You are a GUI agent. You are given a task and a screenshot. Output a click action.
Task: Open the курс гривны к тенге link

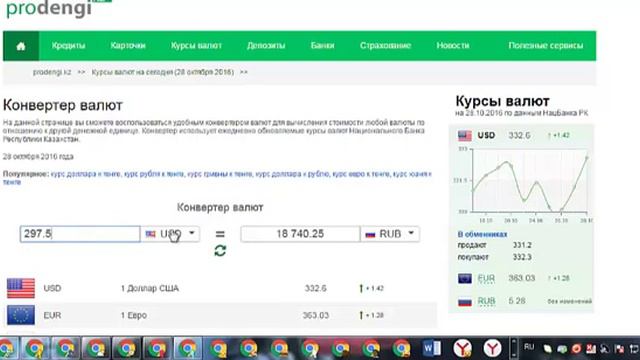coord(220,174)
